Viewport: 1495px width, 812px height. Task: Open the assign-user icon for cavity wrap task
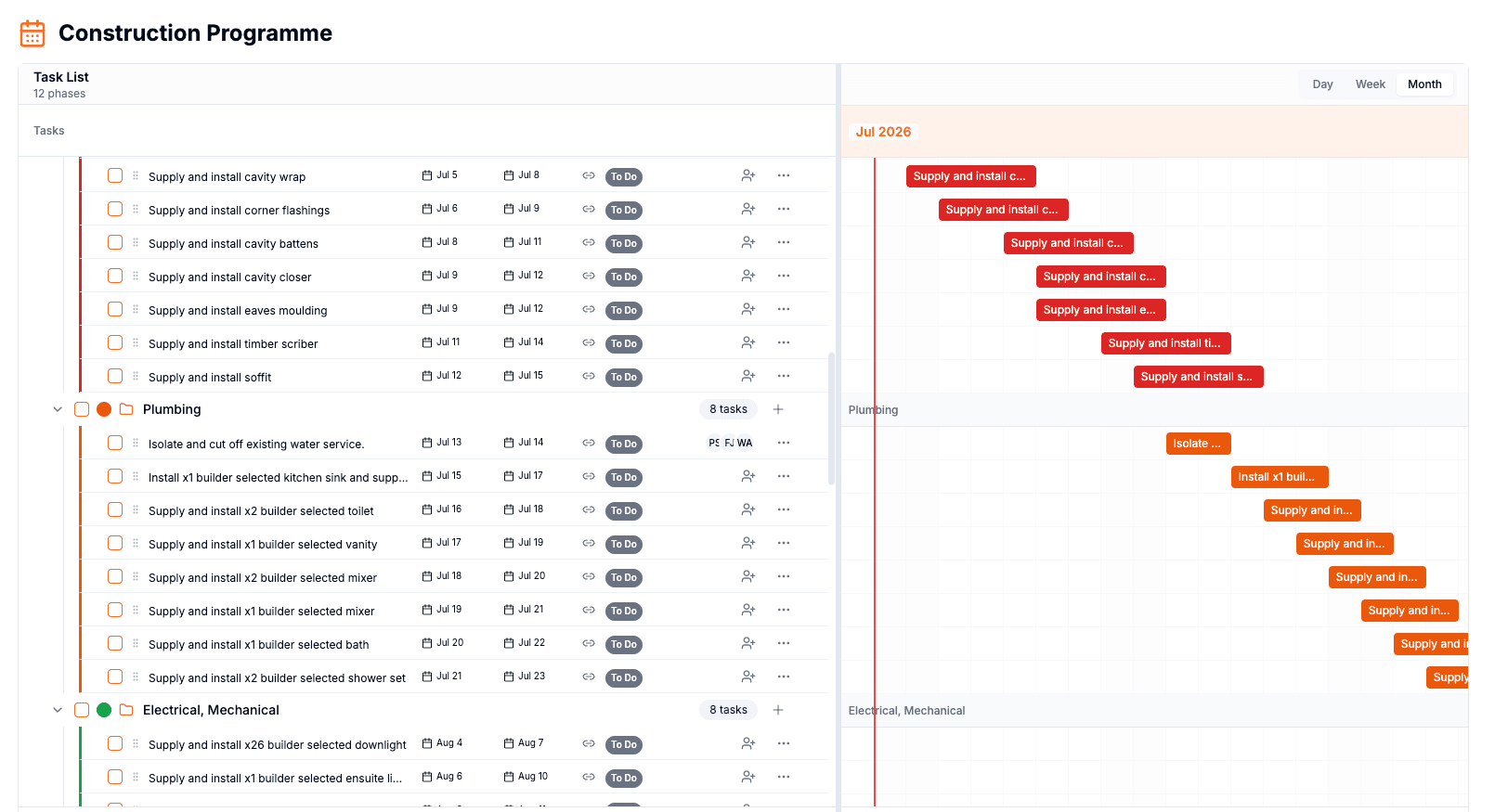[x=748, y=175]
